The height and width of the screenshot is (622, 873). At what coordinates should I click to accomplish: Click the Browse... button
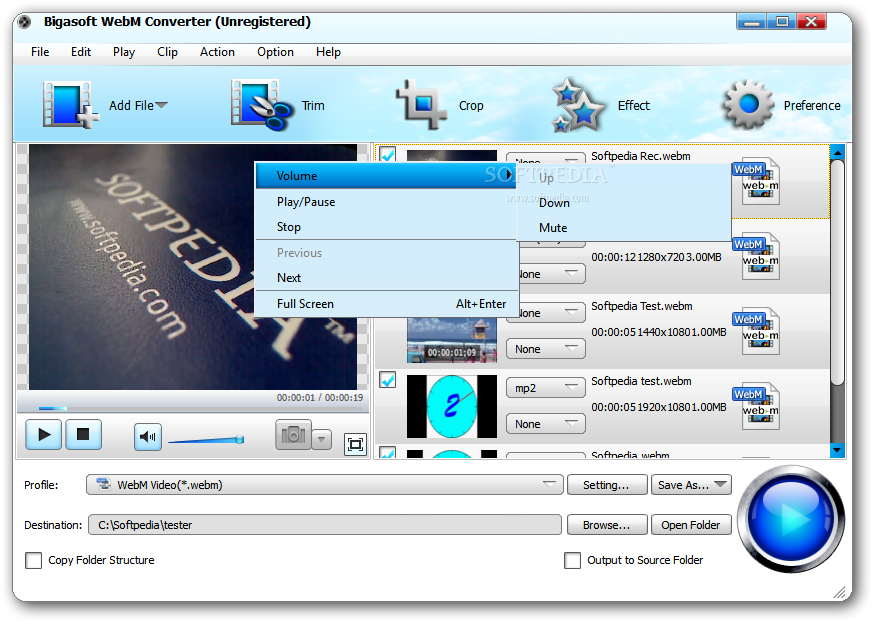(x=607, y=525)
